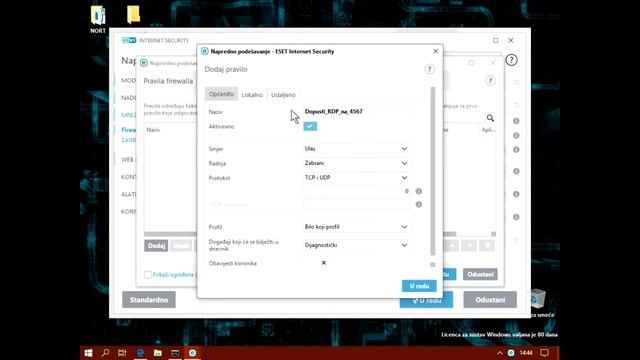640x360 pixels.
Task: Switch to the Lokalno tab
Action: point(252,94)
